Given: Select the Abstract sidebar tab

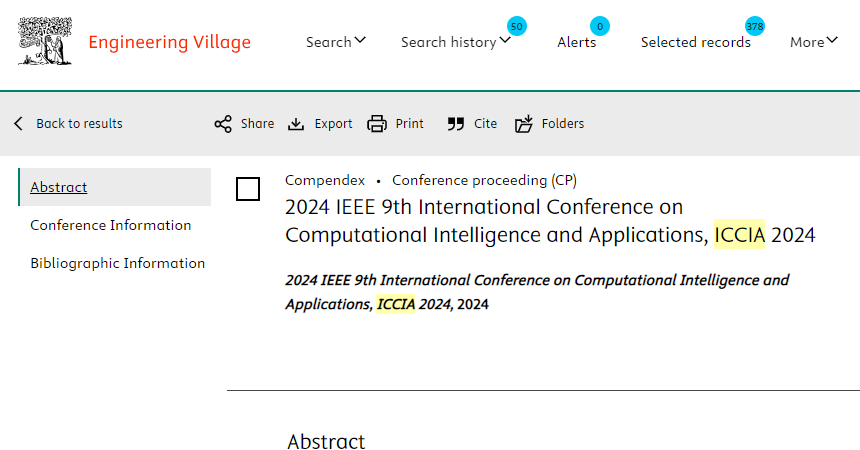Looking at the screenshot, I should tap(115, 187).
